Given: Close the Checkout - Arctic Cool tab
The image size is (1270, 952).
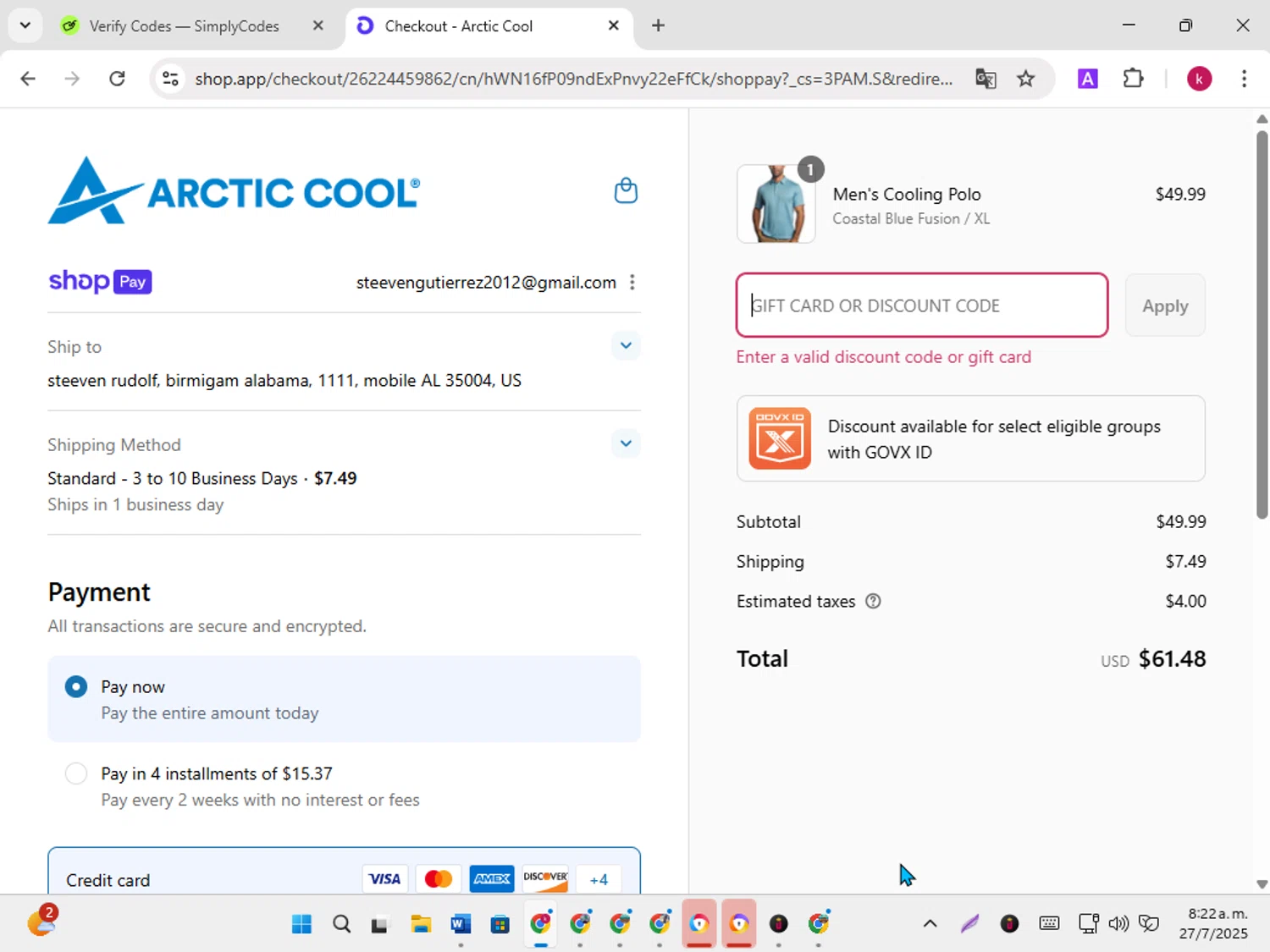Looking at the screenshot, I should click(x=614, y=25).
